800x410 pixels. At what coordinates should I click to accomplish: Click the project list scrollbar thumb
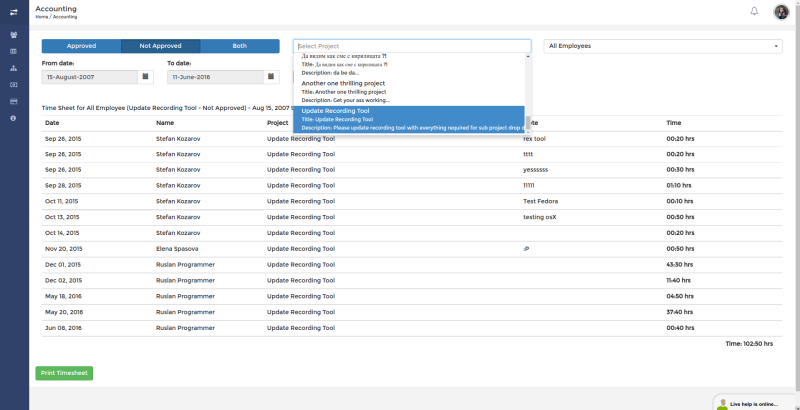click(x=528, y=122)
